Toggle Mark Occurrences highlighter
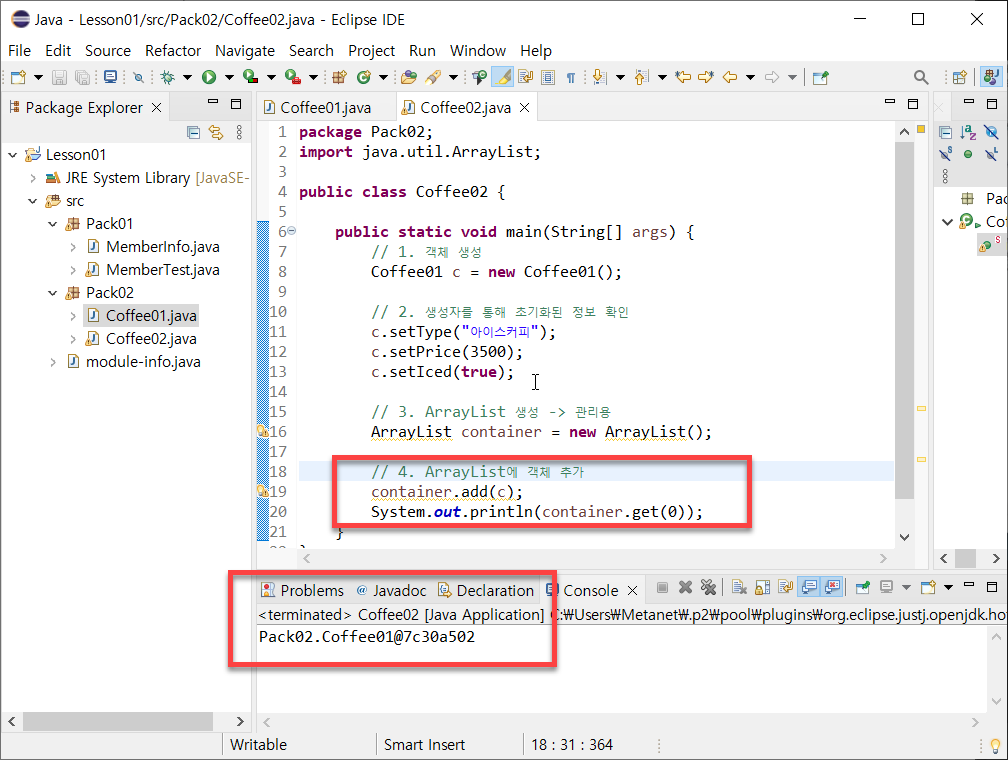Viewport: 1008px width, 760px height. (x=503, y=77)
